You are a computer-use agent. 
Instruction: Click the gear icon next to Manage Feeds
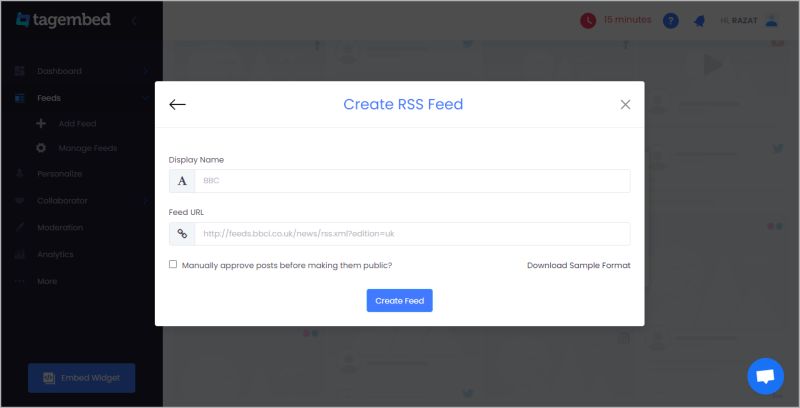(41, 148)
